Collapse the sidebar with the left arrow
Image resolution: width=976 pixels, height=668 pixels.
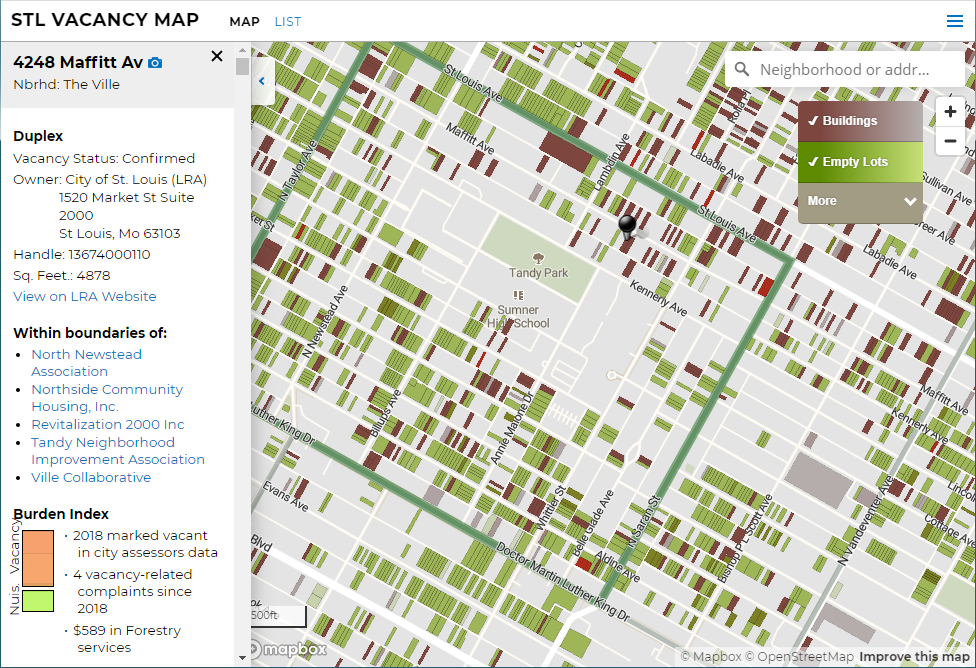click(262, 81)
